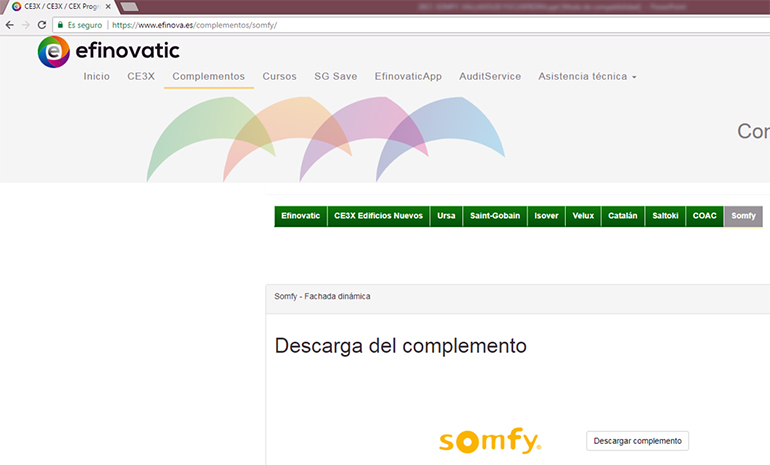This screenshot has height=465, width=770.
Task: Go to Inicio in the navigation
Action: tap(96, 76)
